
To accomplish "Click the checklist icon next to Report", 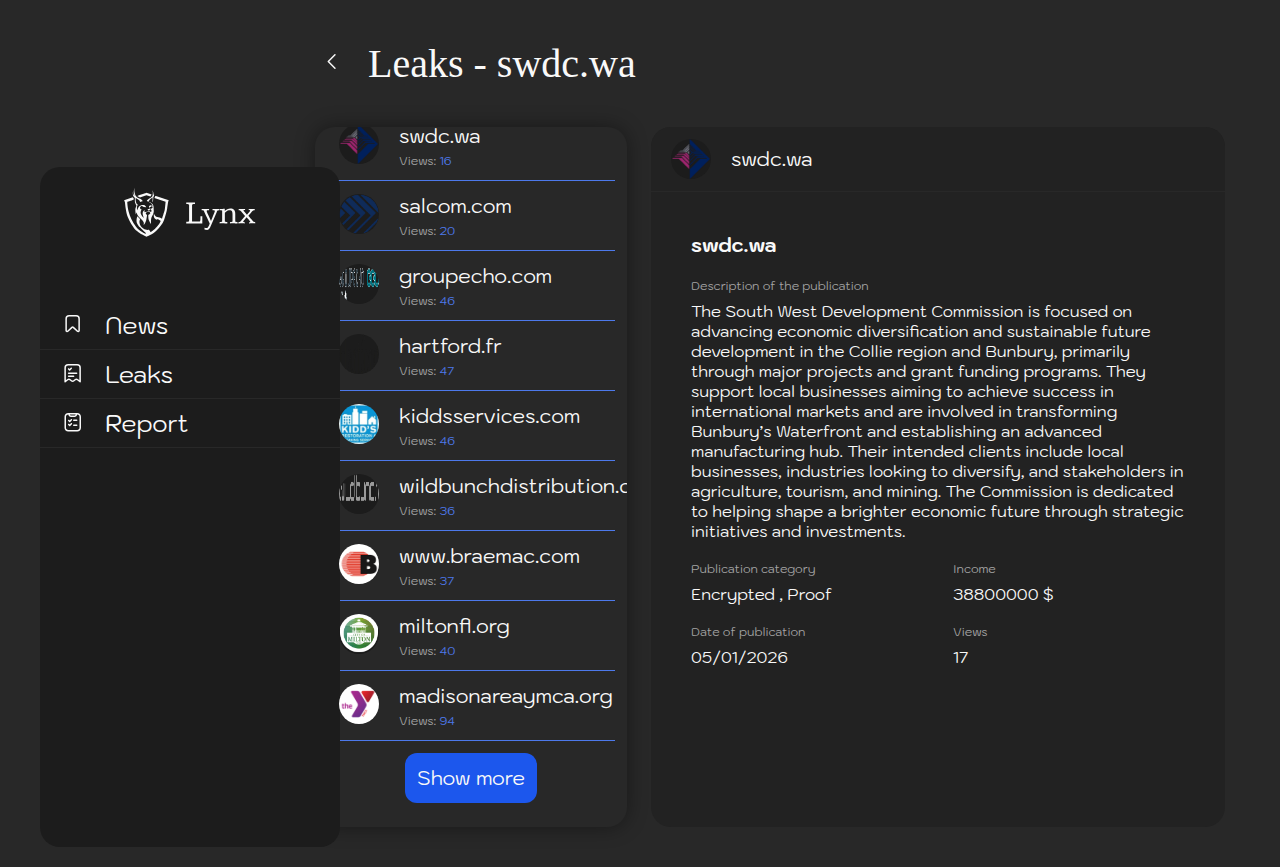I will point(73,423).
